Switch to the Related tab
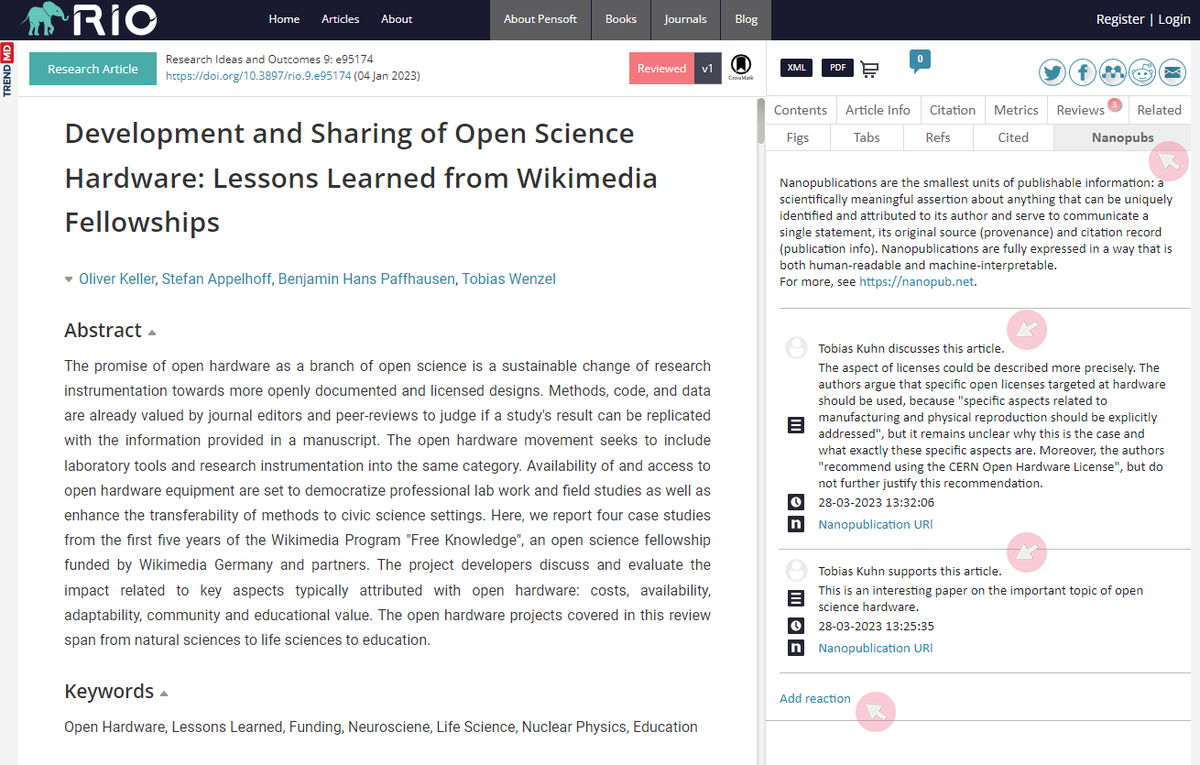This screenshot has width=1200, height=765. tap(1159, 110)
